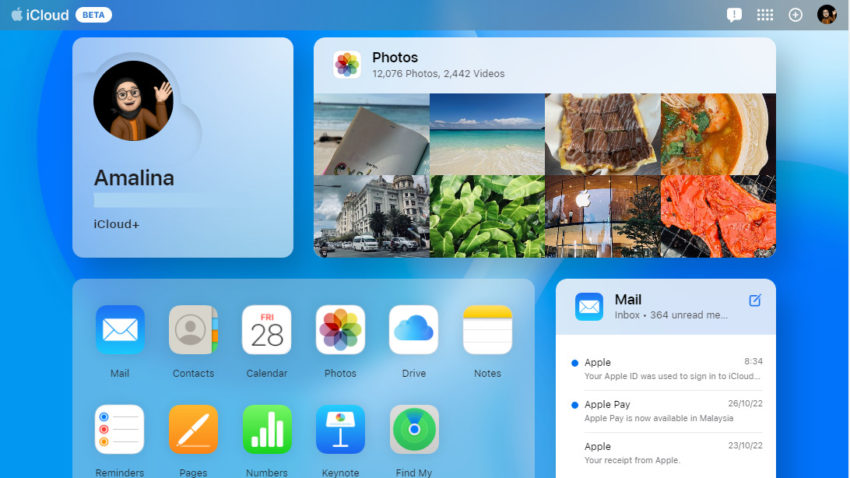Screen dimensions: 850x478
Task: Open the Drive app icon
Action: tap(414, 330)
